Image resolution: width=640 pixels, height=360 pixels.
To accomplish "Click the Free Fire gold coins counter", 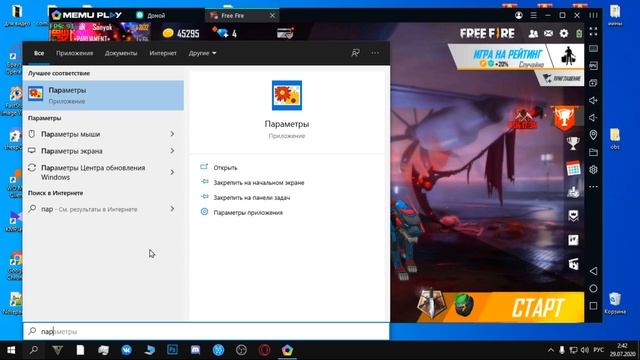I will click(x=181, y=33).
